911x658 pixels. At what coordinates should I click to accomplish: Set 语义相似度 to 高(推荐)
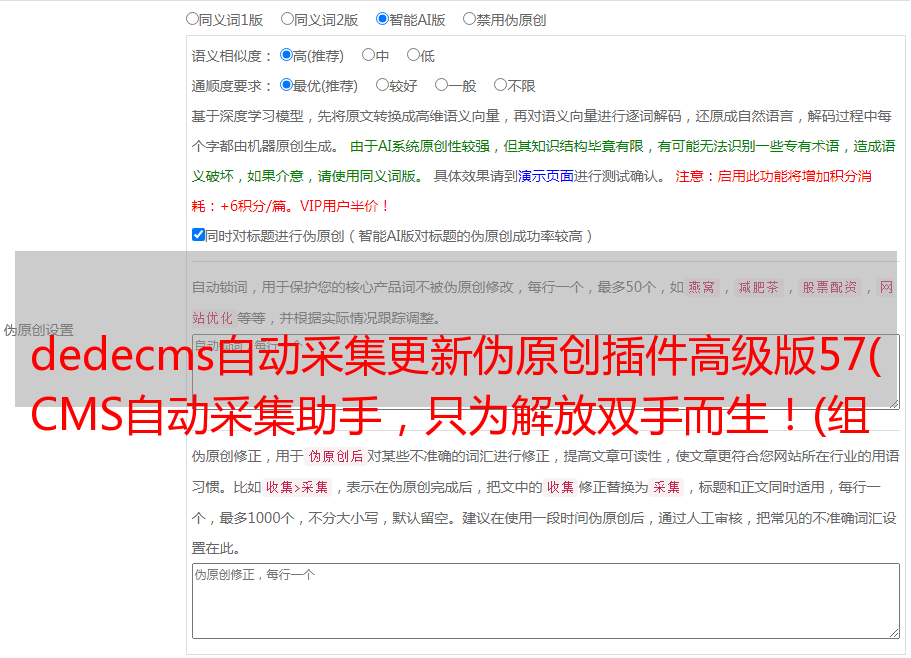286,55
